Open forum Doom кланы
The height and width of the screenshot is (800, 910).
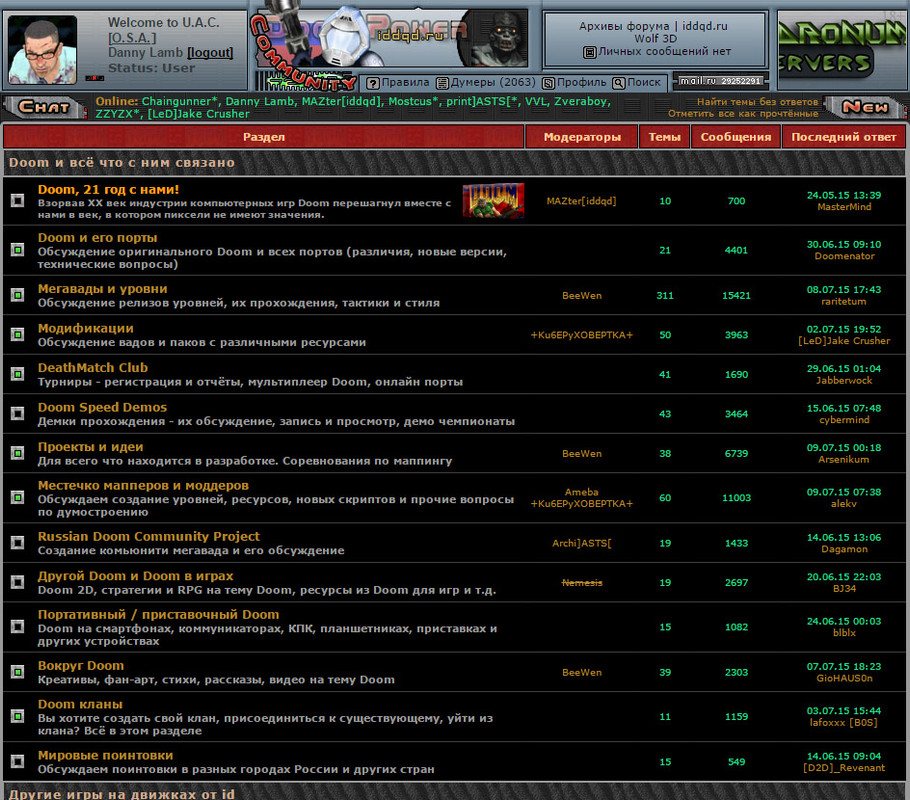click(80, 704)
